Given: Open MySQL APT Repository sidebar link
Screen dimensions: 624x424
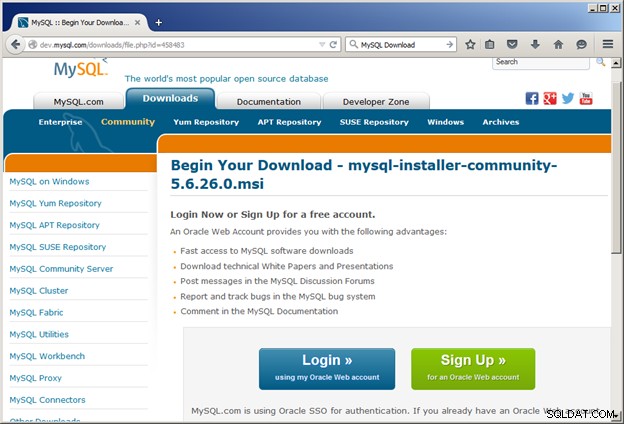Looking at the screenshot, I should click(x=55, y=225).
